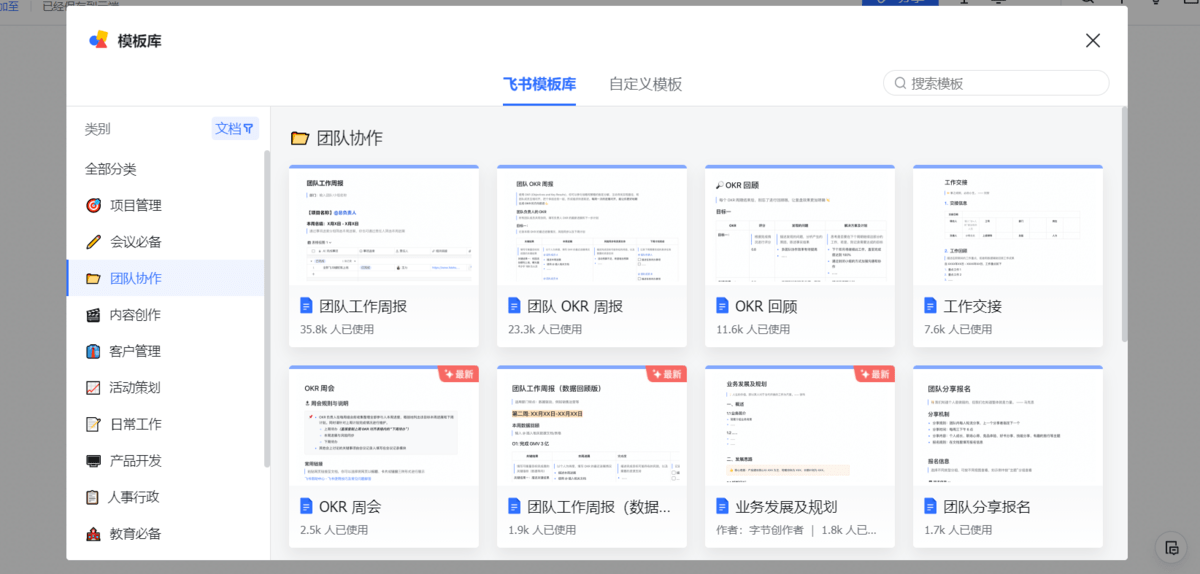
Task: Open the OKR 回顾 template preview
Action: 800,226
